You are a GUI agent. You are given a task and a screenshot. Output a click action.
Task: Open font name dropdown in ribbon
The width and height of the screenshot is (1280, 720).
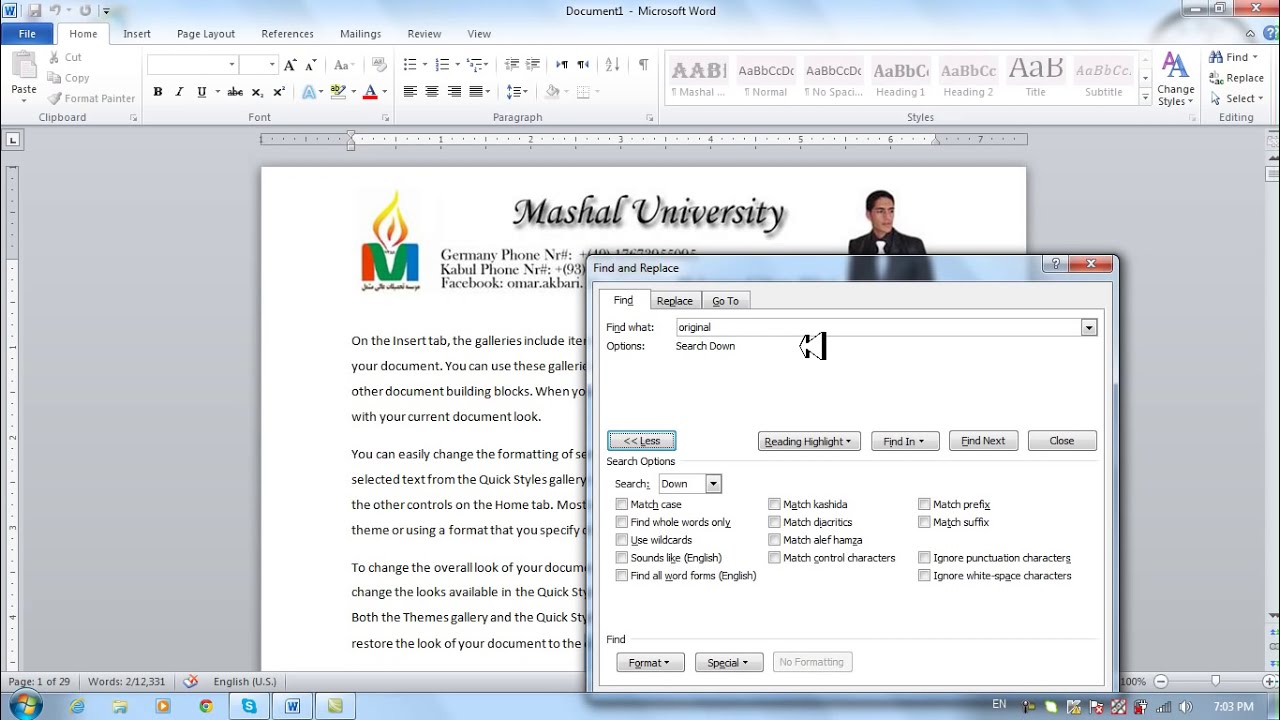pos(231,65)
